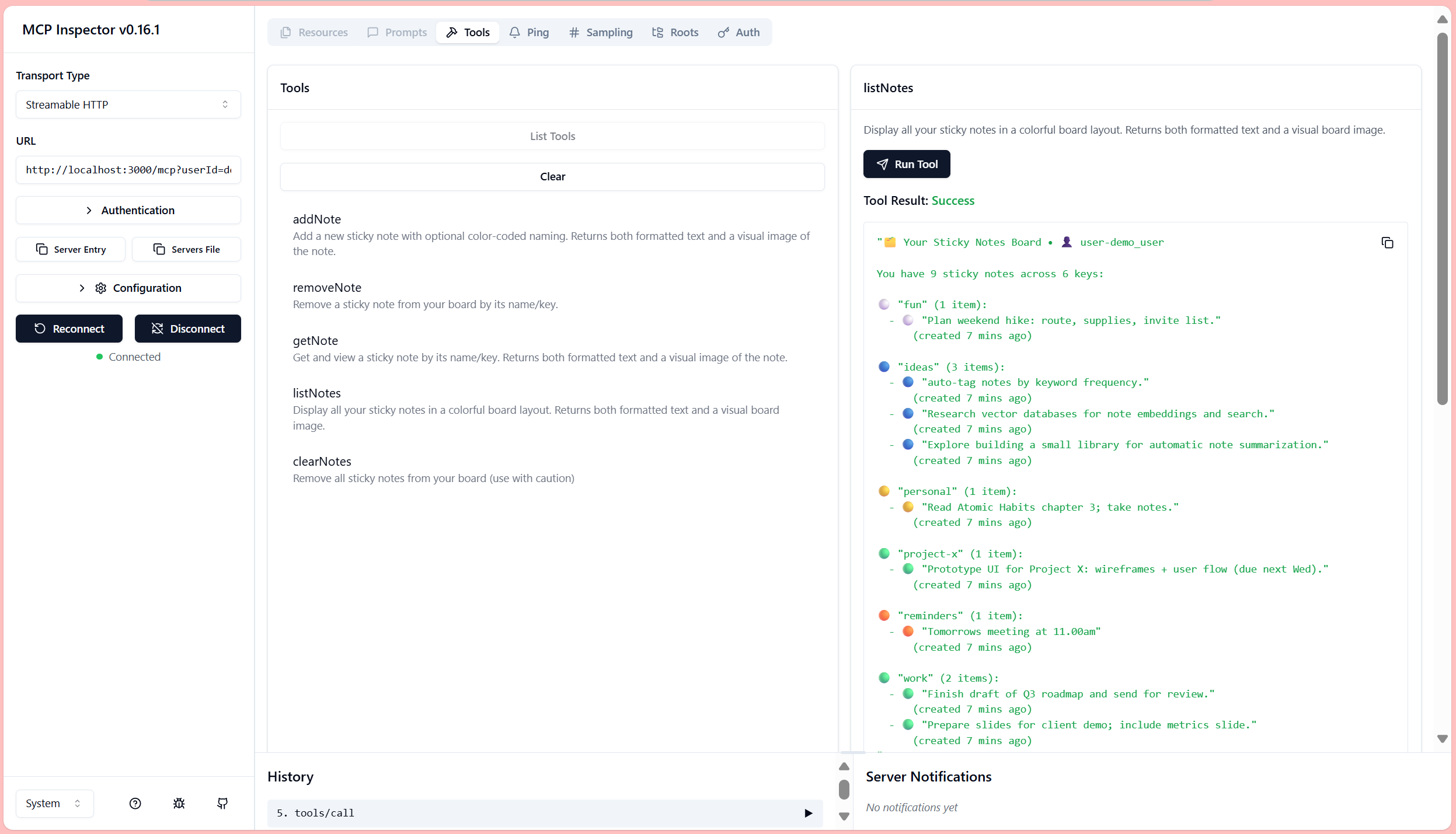1456x834 pixels.
Task: Switch to the Roots tab
Action: [x=675, y=32]
